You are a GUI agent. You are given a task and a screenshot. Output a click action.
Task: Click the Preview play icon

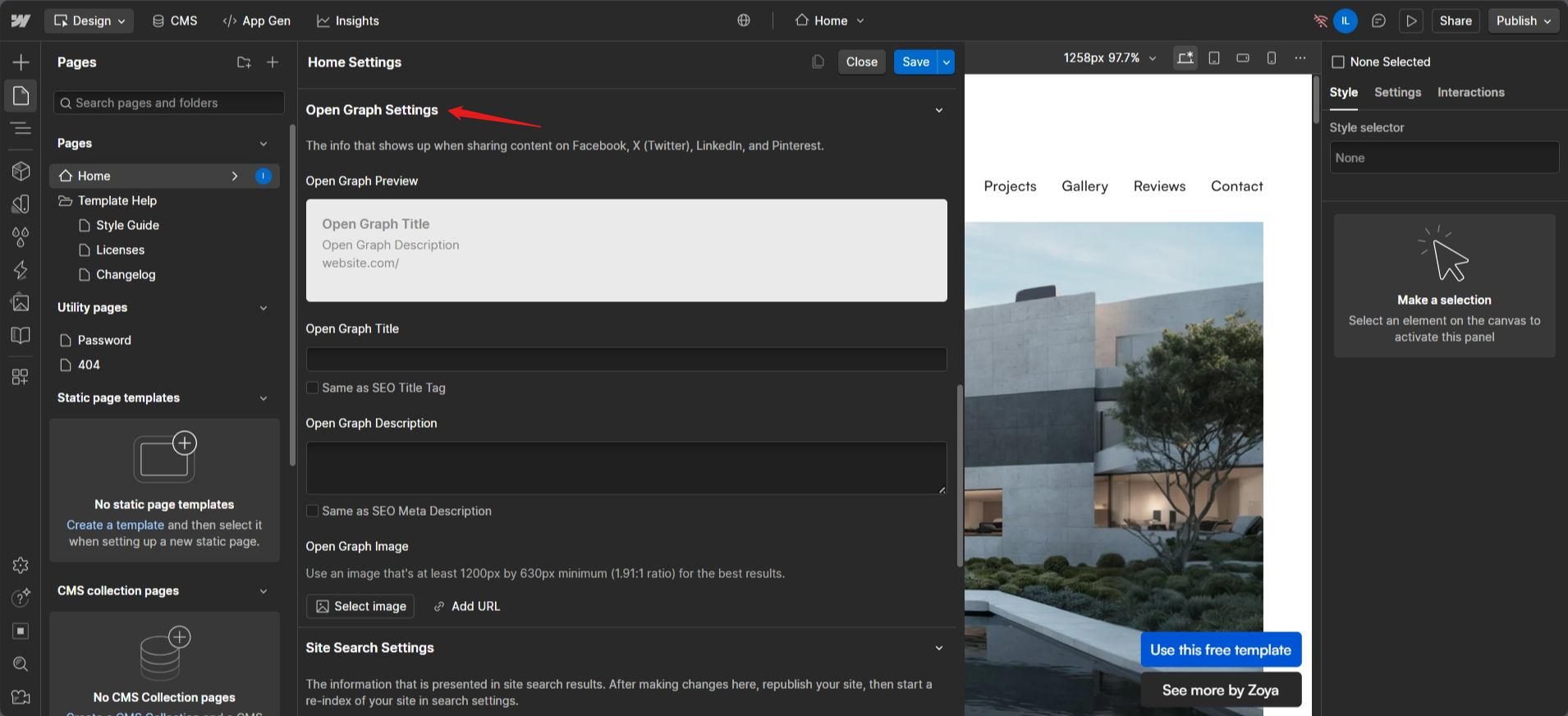pos(1411,21)
